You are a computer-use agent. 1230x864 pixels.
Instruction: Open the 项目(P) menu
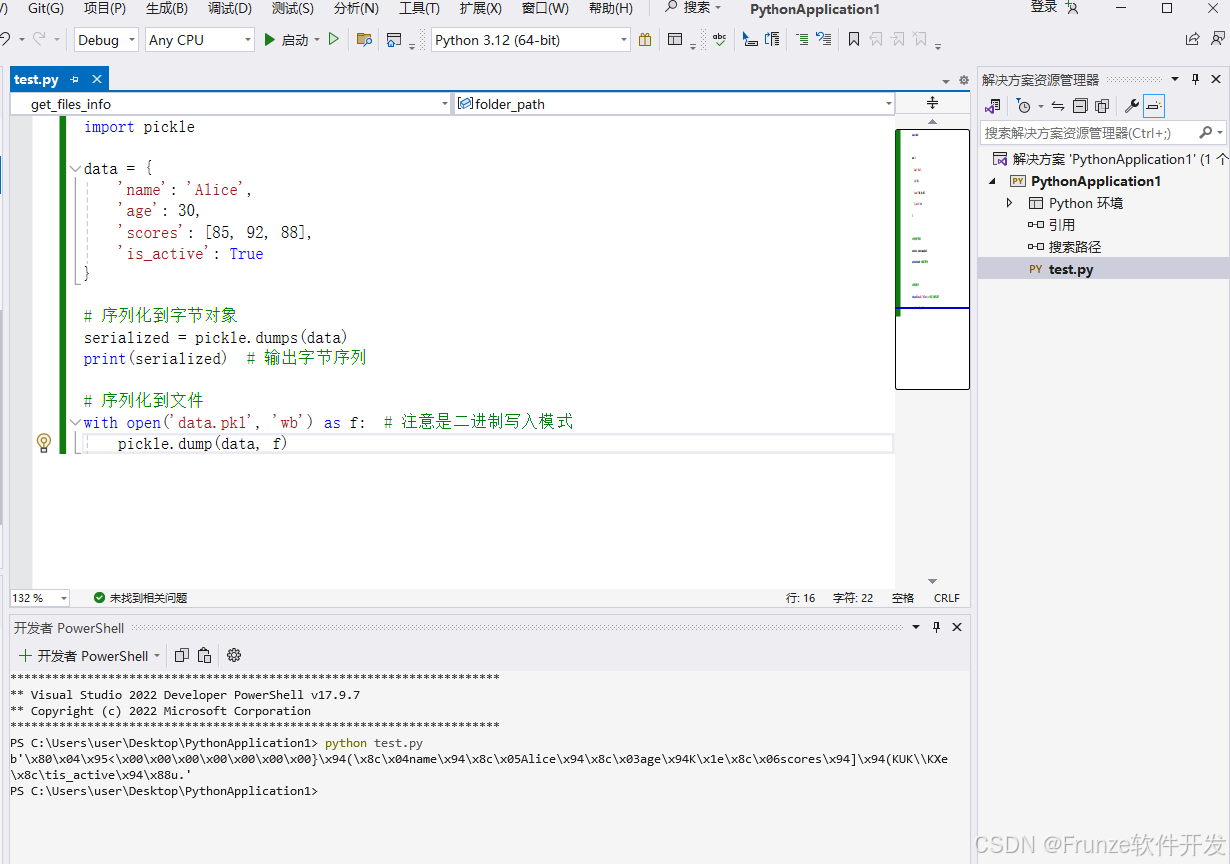(105, 9)
